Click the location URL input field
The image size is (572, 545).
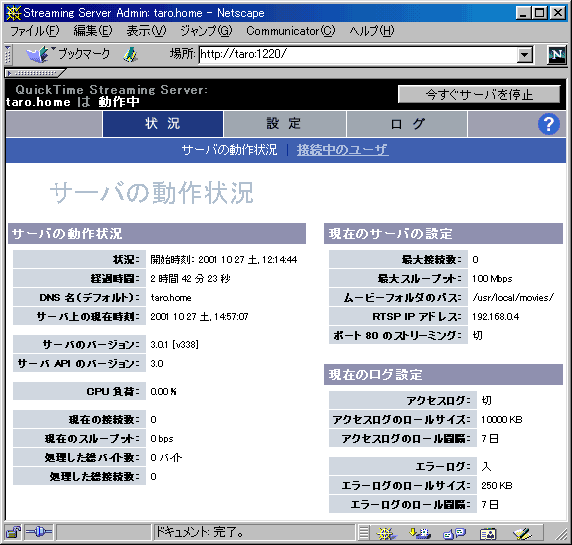[358, 55]
